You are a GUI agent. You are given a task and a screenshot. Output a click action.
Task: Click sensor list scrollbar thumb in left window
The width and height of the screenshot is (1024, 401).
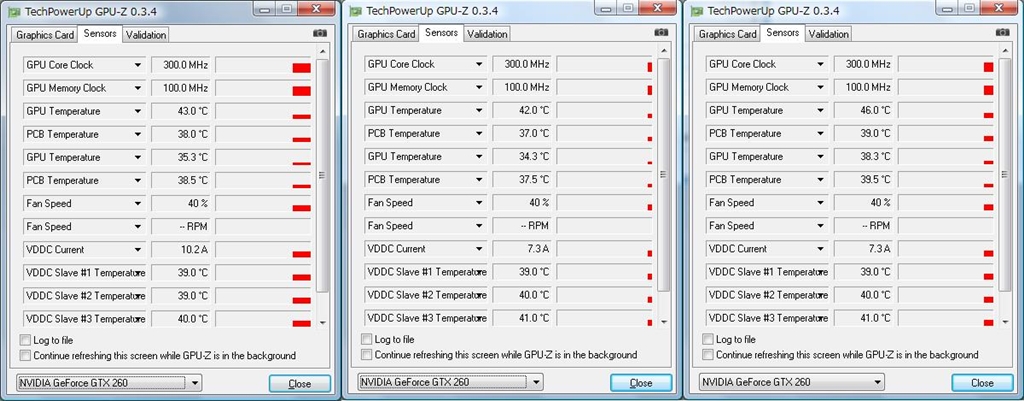click(322, 175)
